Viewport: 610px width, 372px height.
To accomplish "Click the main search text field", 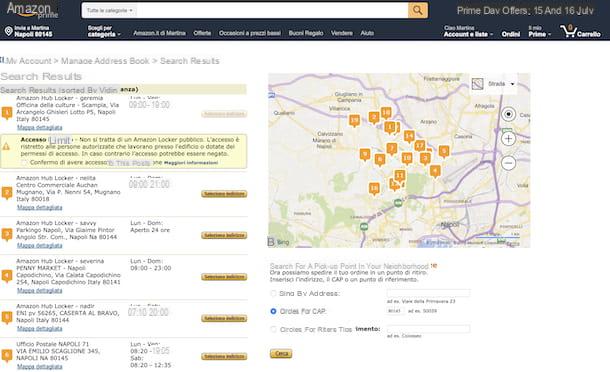I will click(272, 11).
